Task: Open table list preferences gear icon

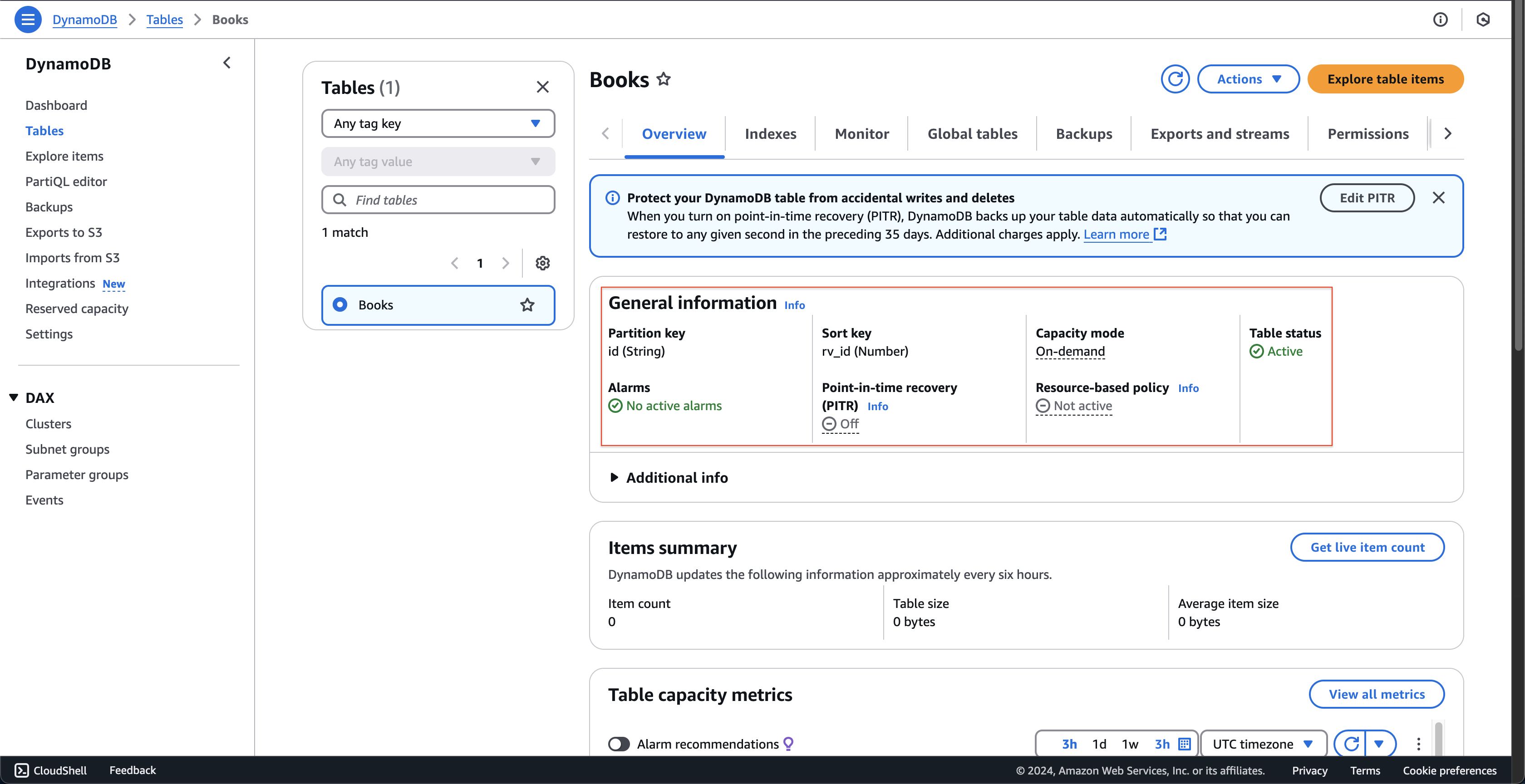Action: (542, 263)
